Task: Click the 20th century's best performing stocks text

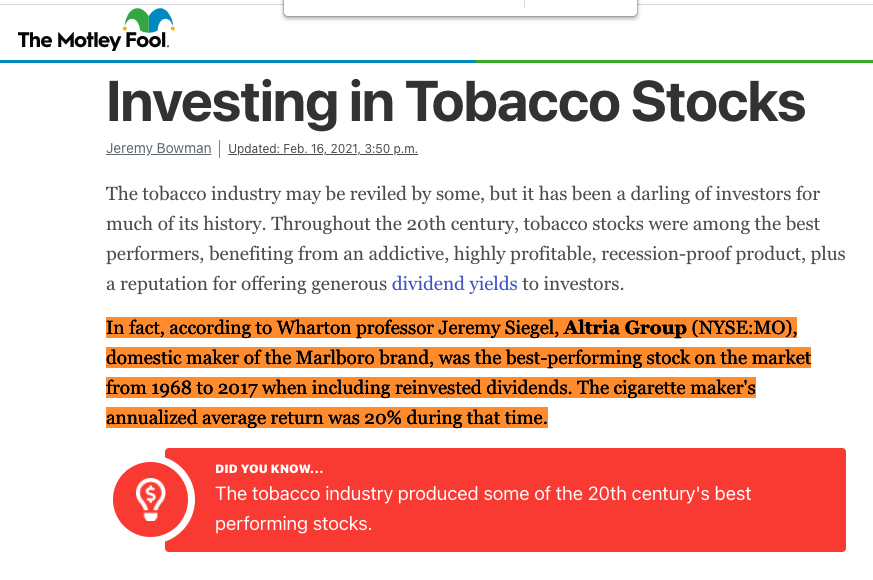Action: (483, 509)
